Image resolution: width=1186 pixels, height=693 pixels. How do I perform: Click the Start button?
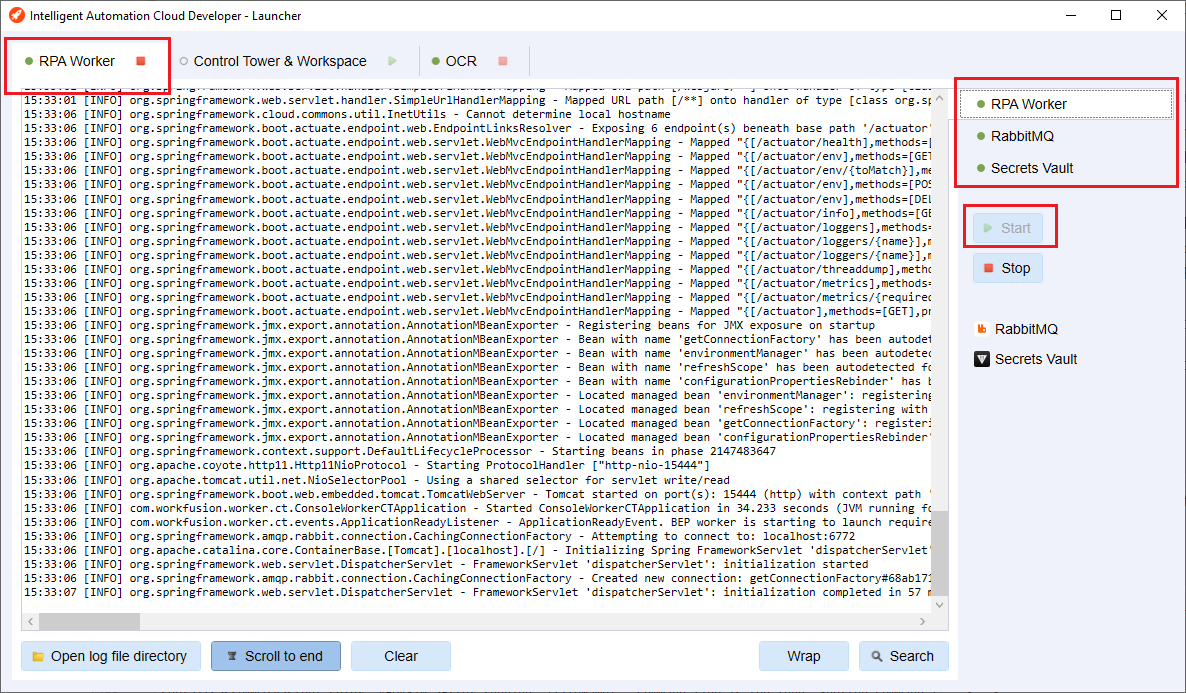point(1007,228)
